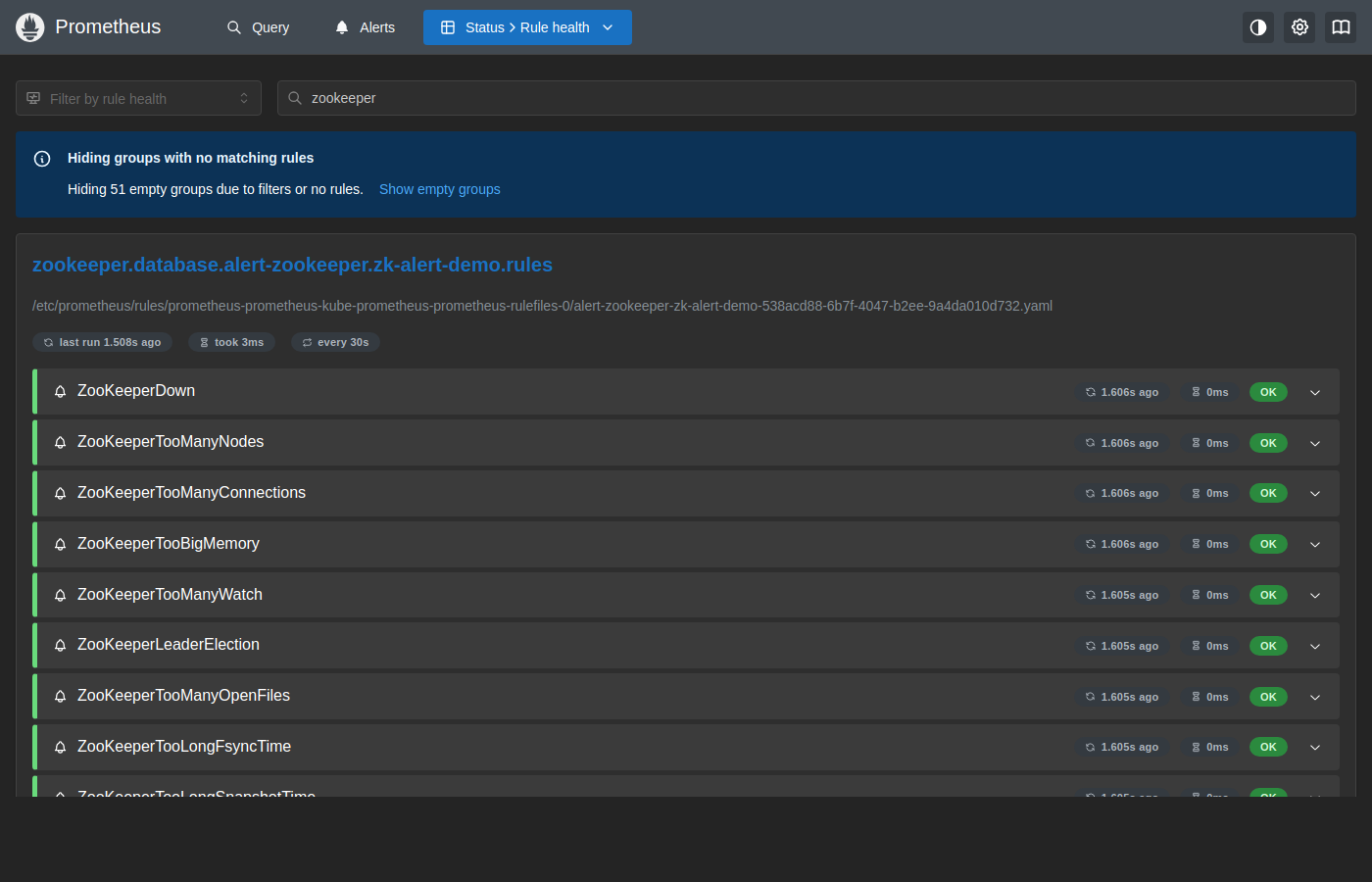The image size is (1372, 882).
Task: Click the OK badge on ZooKeeperTooManyNodes
Action: click(x=1268, y=443)
